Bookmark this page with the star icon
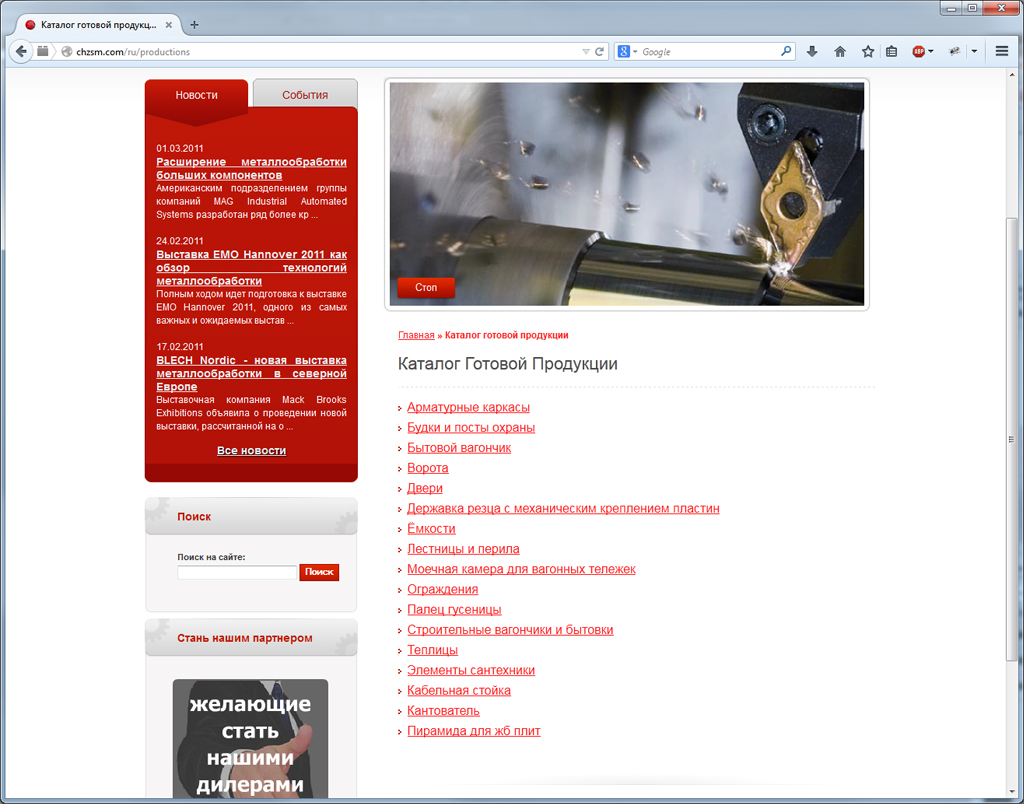 pyautogui.click(x=868, y=51)
